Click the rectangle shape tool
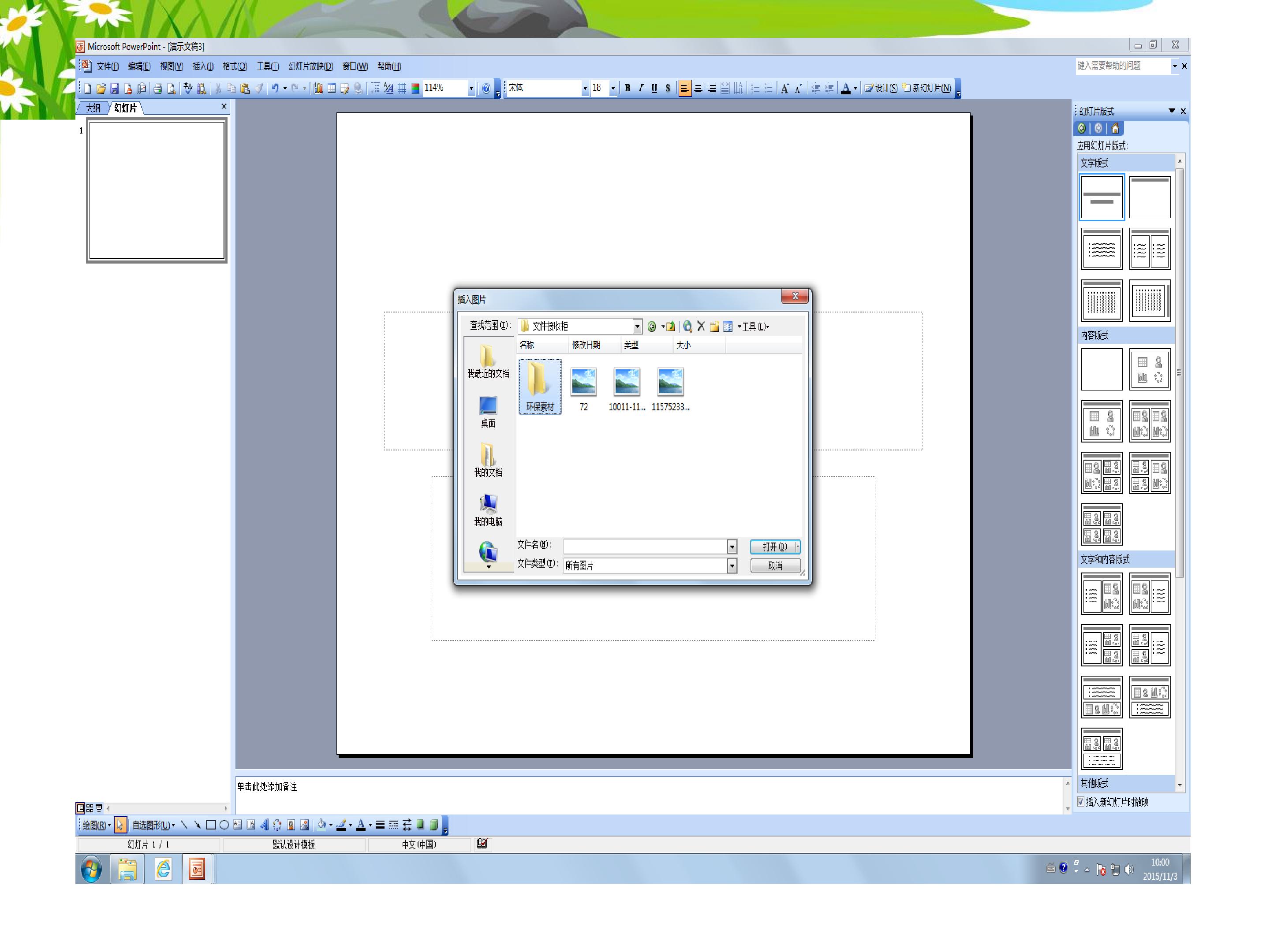The width and height of the screenshot is (1270, 952). tap(211, 825)
